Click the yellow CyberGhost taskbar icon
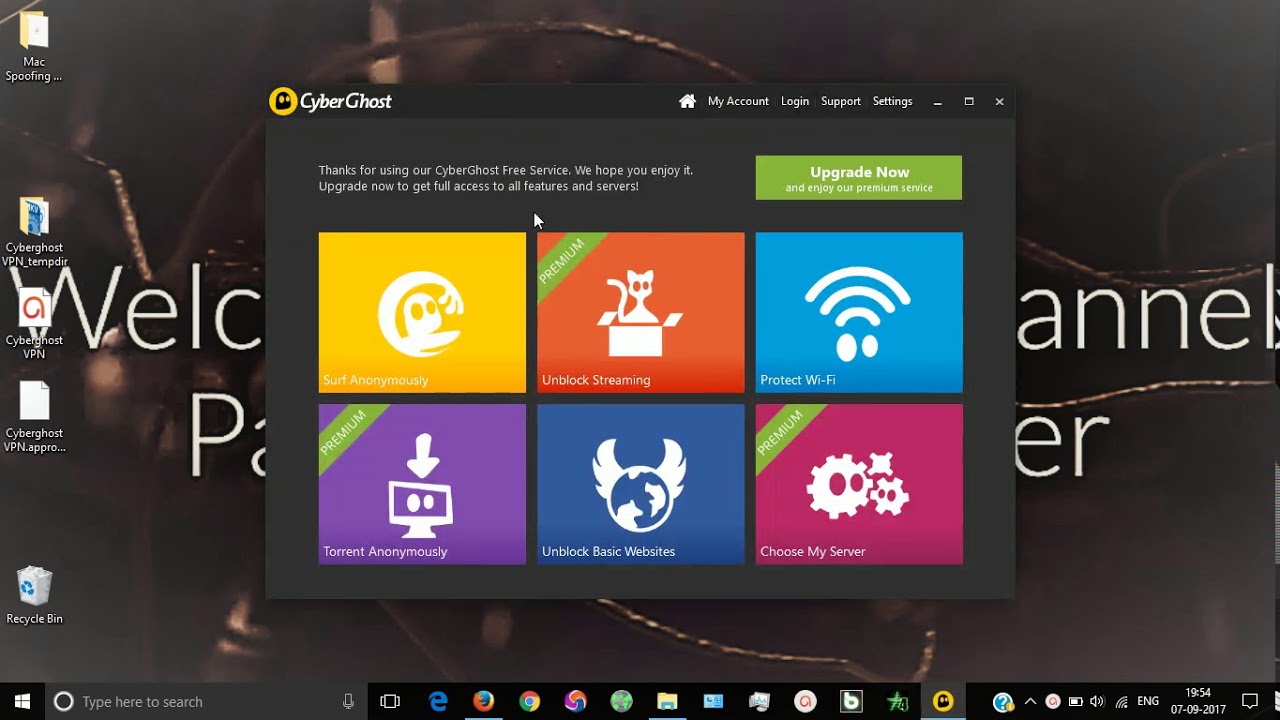The width and height of the screenshot is (1280, 720). coord(943,701)
